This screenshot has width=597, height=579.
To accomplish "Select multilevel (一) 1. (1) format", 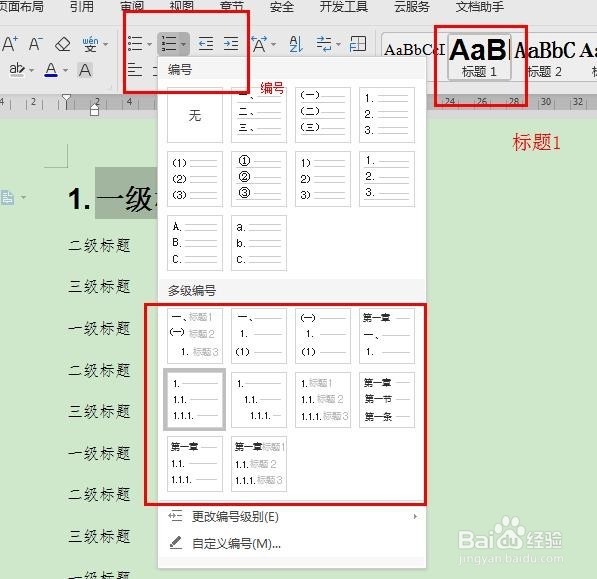I will point(323,335).
